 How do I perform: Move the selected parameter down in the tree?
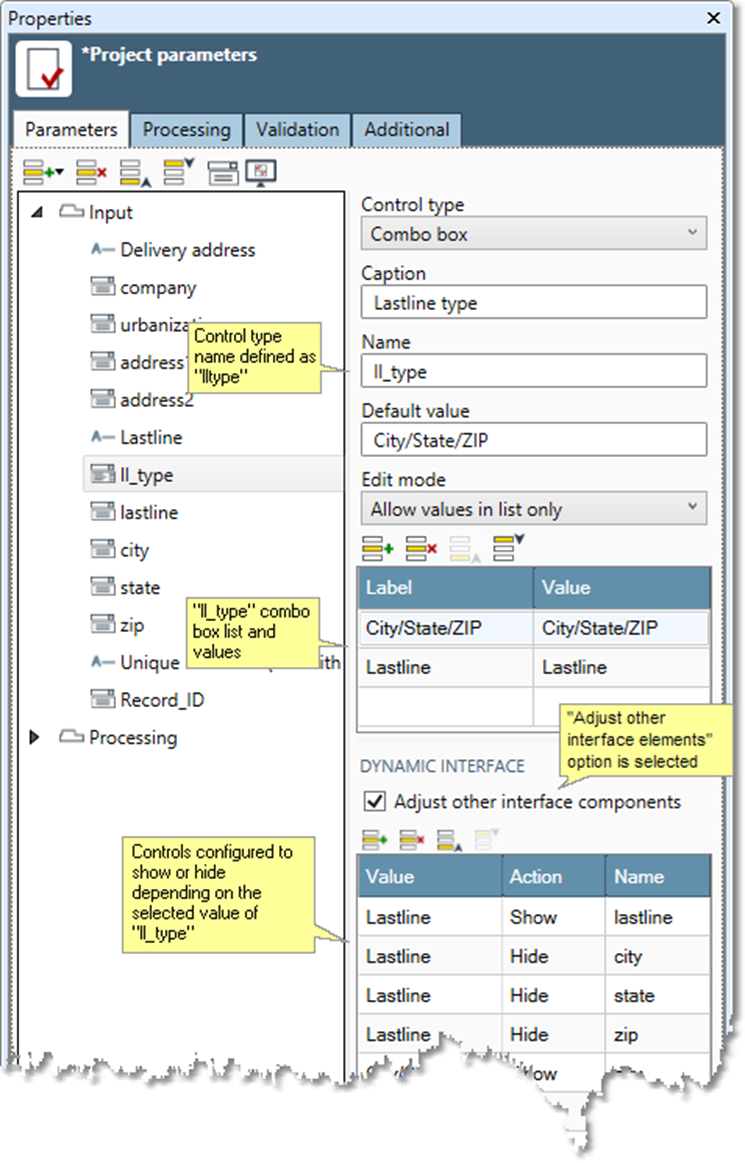[178, 173]
